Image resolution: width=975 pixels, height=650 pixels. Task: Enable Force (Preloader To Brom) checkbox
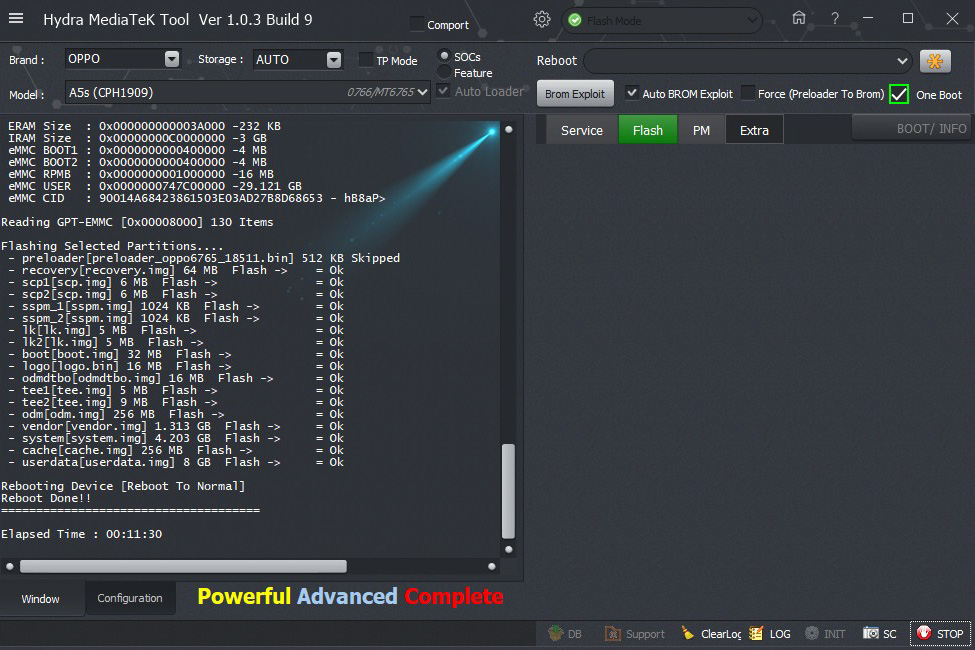click(747, 93)
